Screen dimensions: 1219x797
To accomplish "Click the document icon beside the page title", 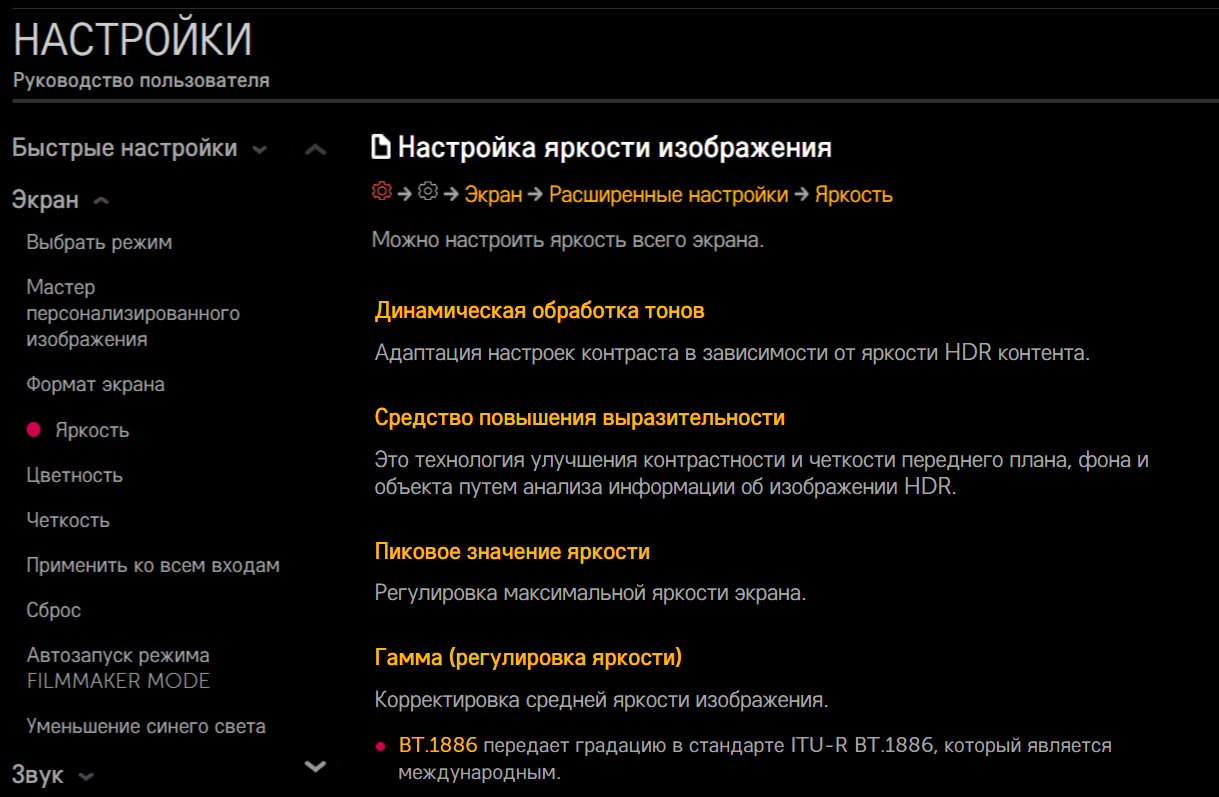I will 380,149.
